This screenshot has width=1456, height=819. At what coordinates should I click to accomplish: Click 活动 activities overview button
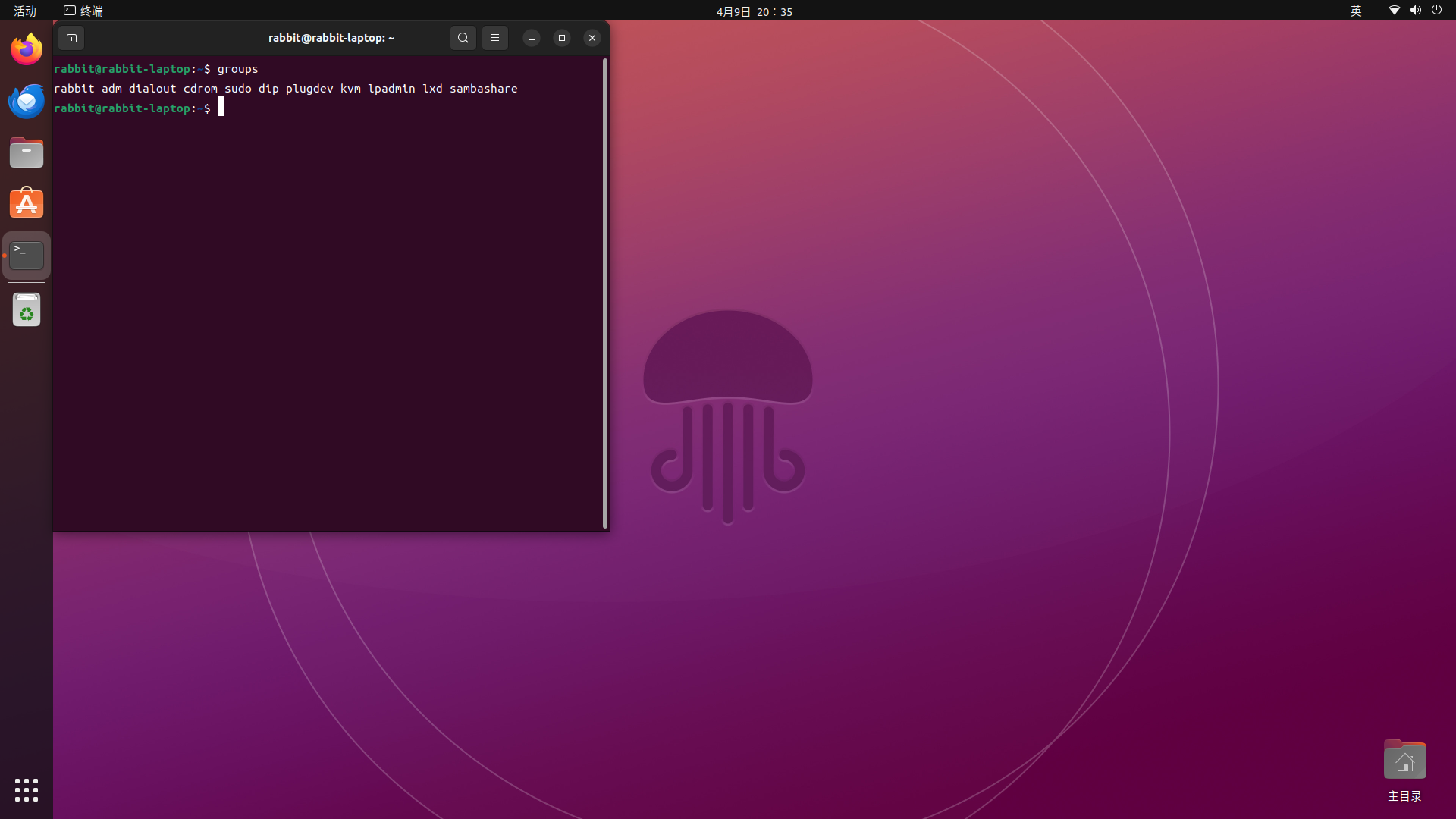pos(25,11)
